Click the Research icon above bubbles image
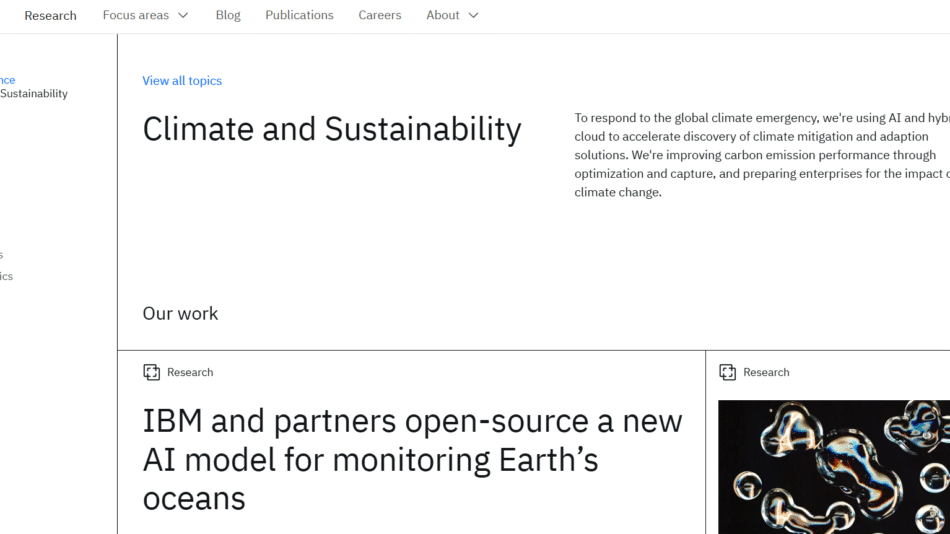This screenshot has width=950, height=534. pyautogui.click(x=728, y=372)
